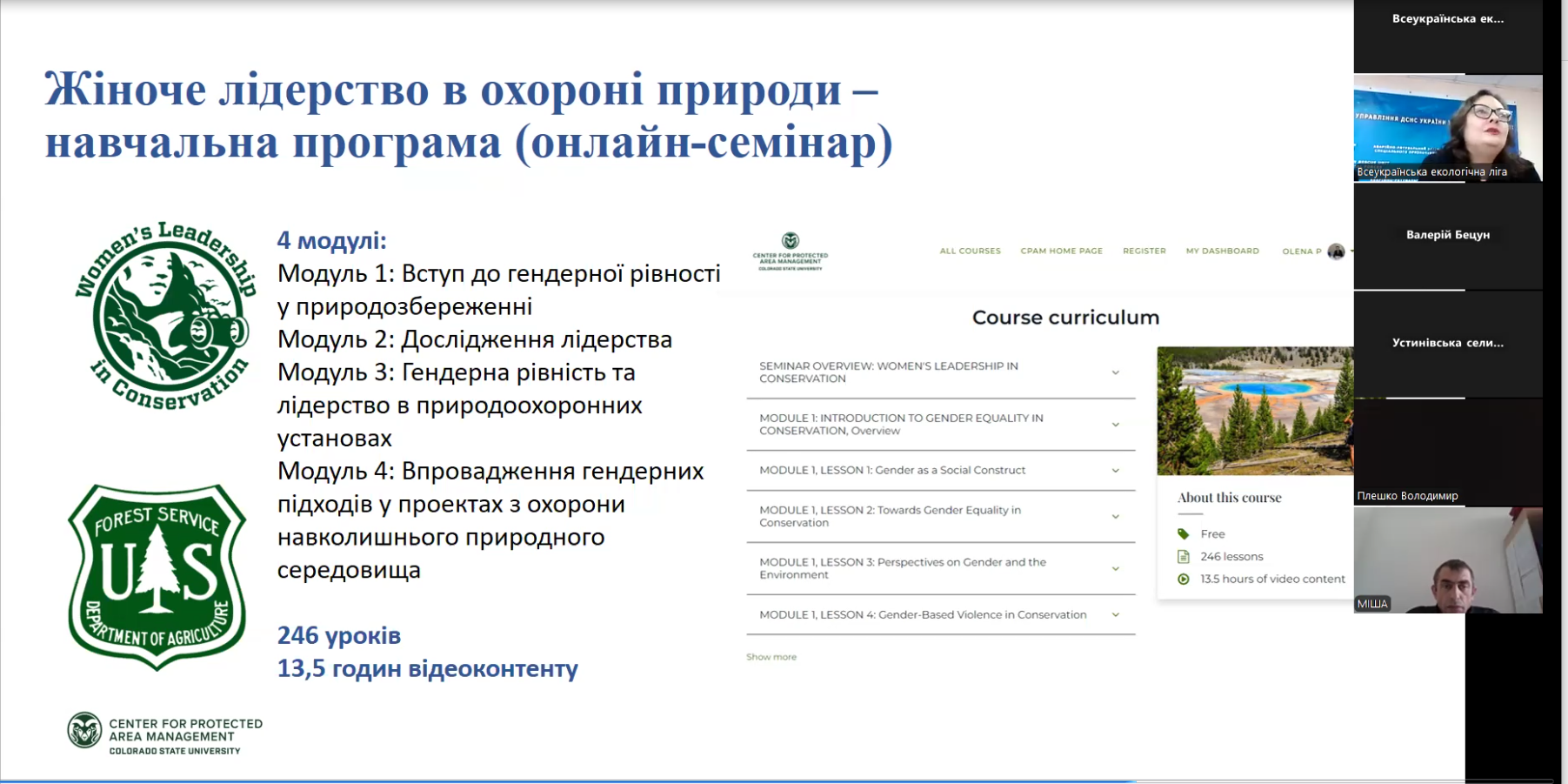Image resolution: width=1568 pixels, height=784 pixels.
Task: Expand the Seminar Overview section chevron
Action: tap(1115, 373)
